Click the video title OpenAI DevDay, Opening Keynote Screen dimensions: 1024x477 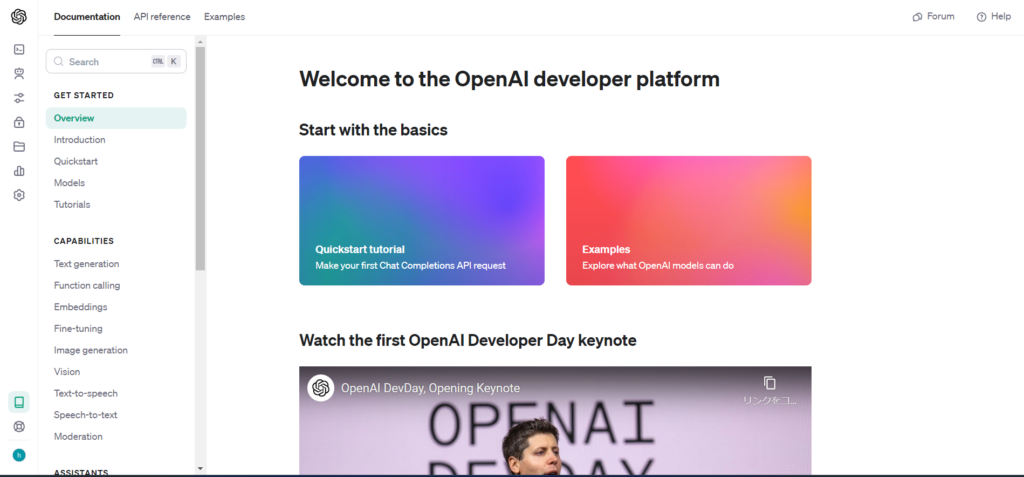click(x=430, y=388)
